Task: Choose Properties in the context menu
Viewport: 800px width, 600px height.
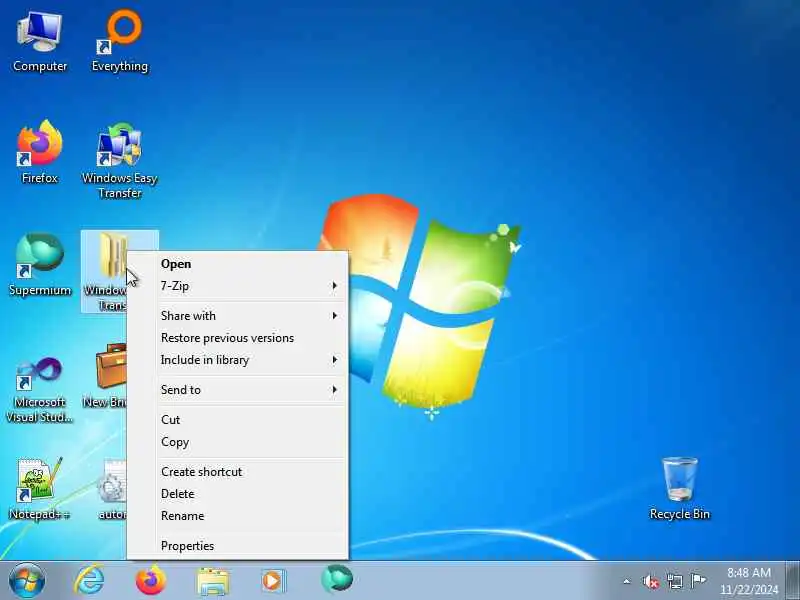Action: 238,546
